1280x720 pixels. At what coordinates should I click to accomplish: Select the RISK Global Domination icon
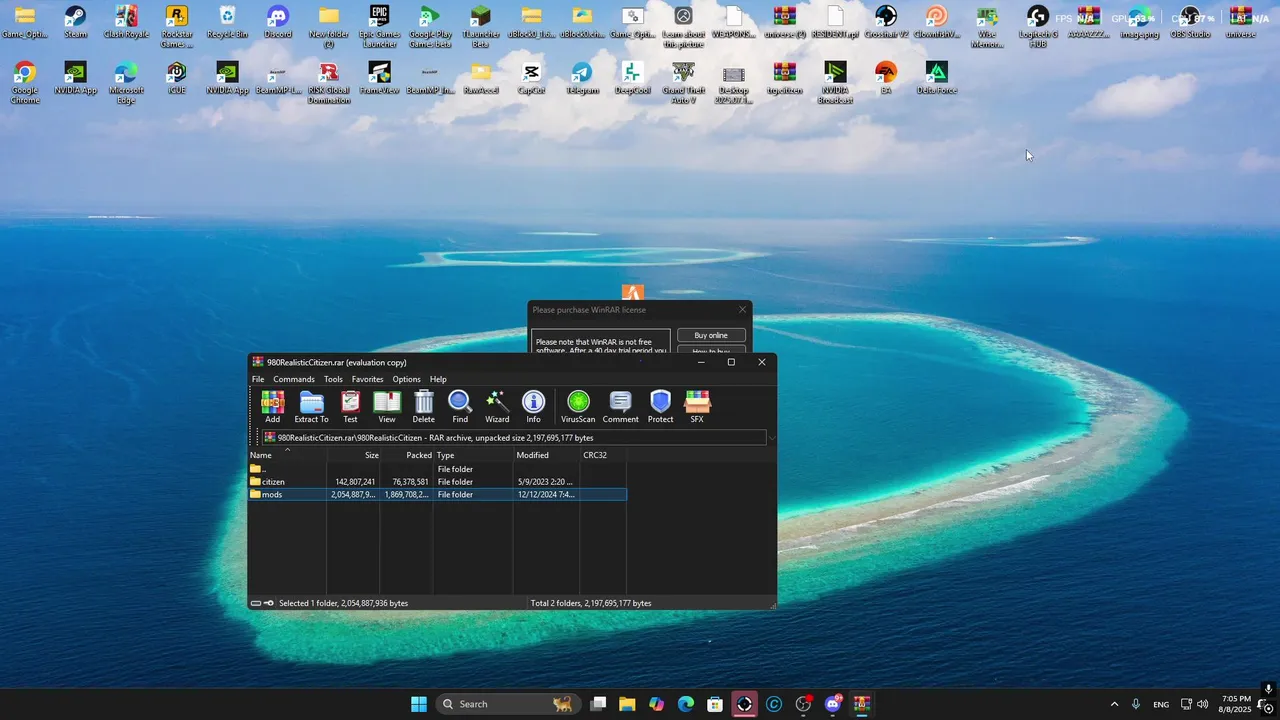329,83
